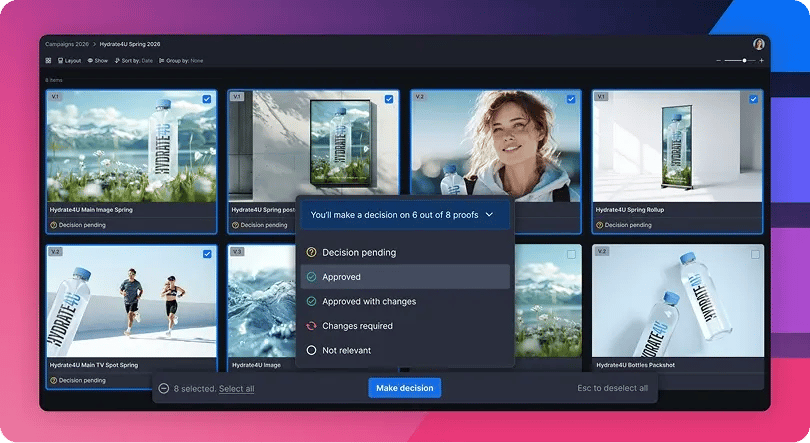Select Approved option
The height and width of the screenshot is (443, 810).
[405, 277]
